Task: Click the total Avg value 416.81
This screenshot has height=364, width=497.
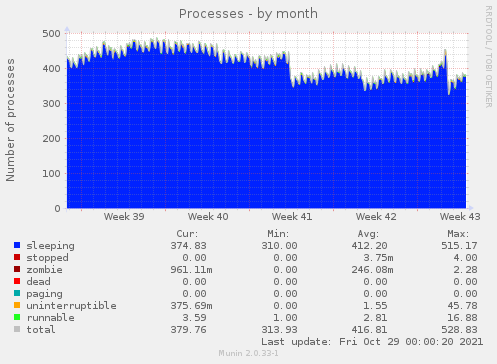Action: tap(369, 330)
